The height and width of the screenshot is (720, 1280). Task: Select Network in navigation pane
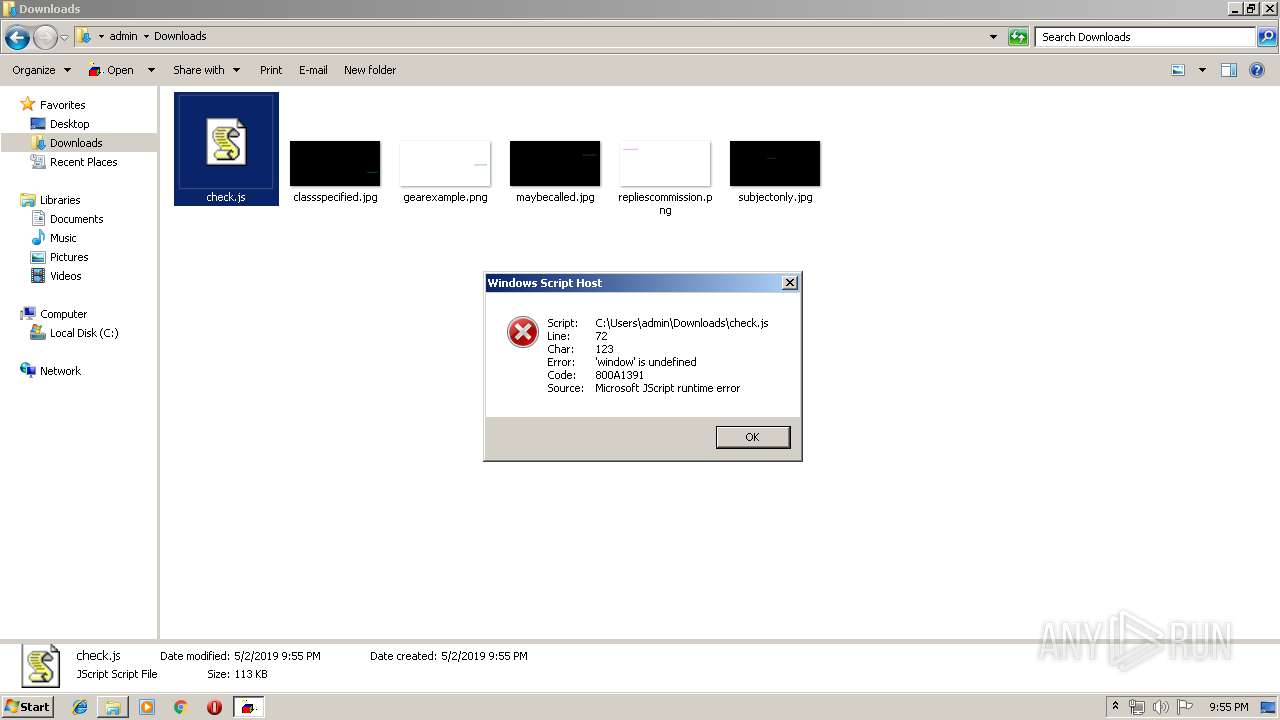(60, 371)
